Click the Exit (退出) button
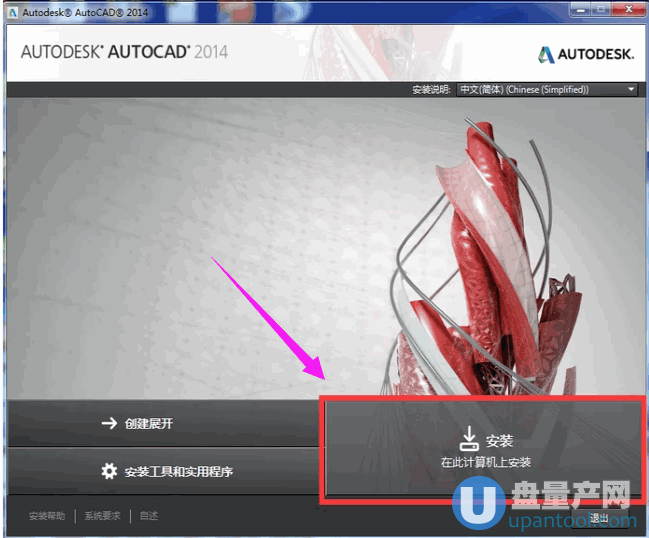The height and width of the screenshot is (538, 649). click(x=599, y=518)
